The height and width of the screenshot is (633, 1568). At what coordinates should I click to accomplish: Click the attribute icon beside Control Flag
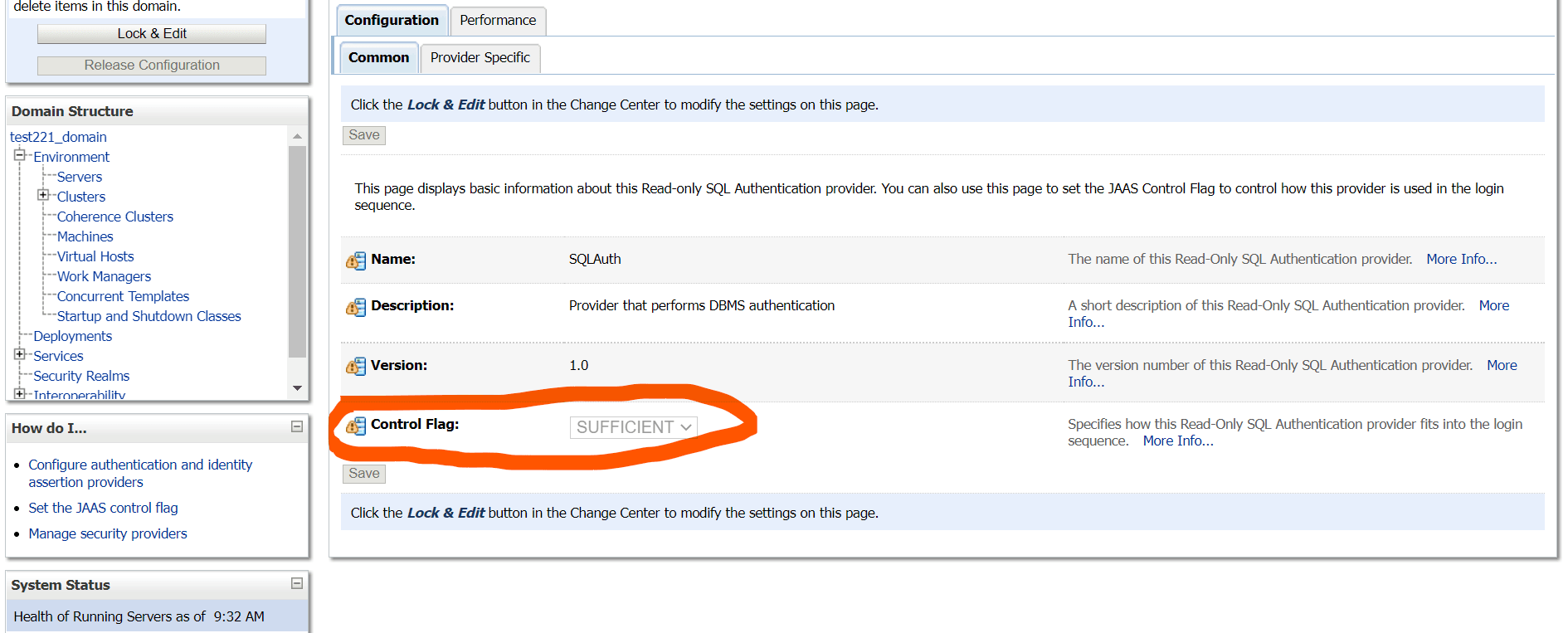coord(356,426)
